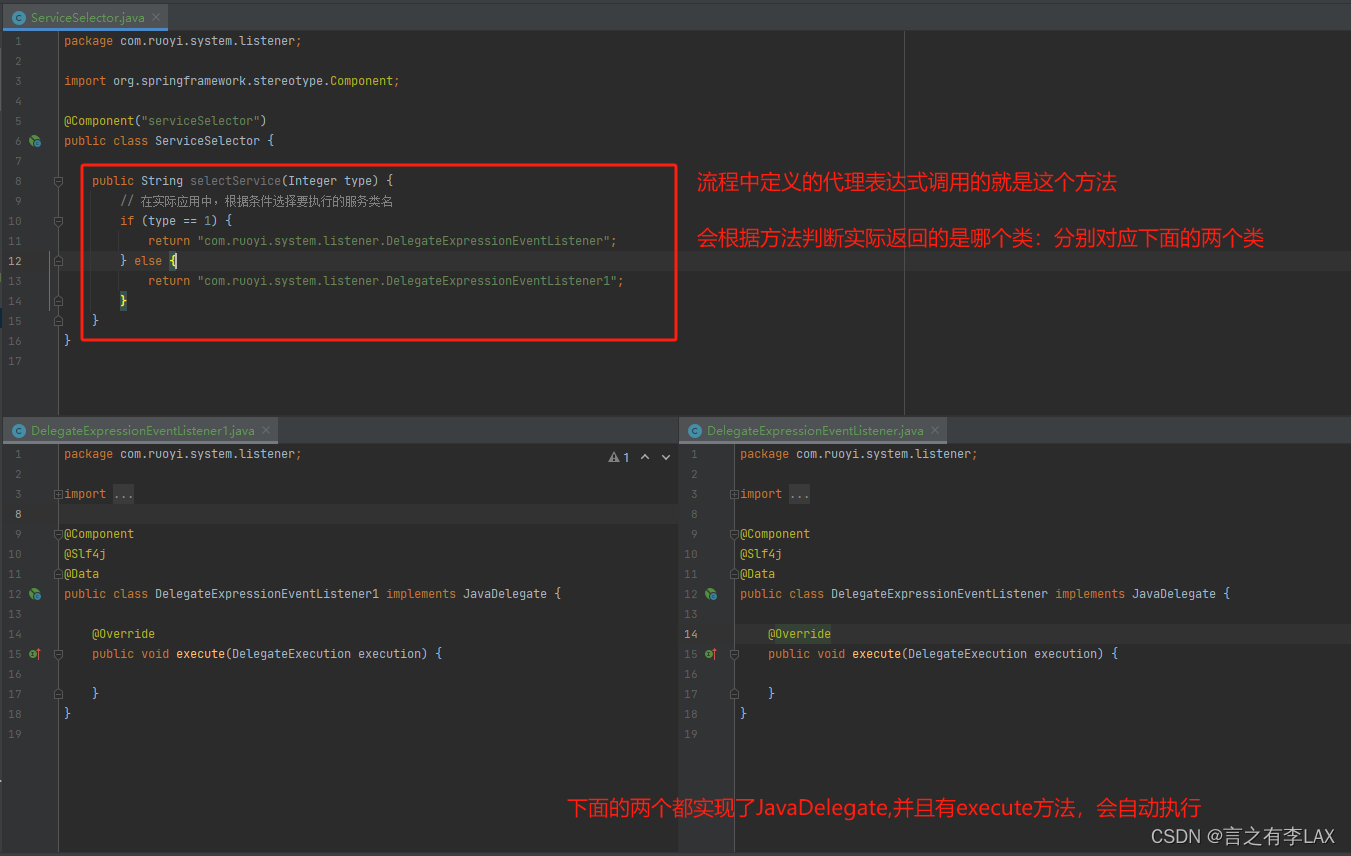The width and height of the screenshot is (1351, 856).
Task: Expand folded imports in DelegateExpressionEventListener.java
Action: 735,494
